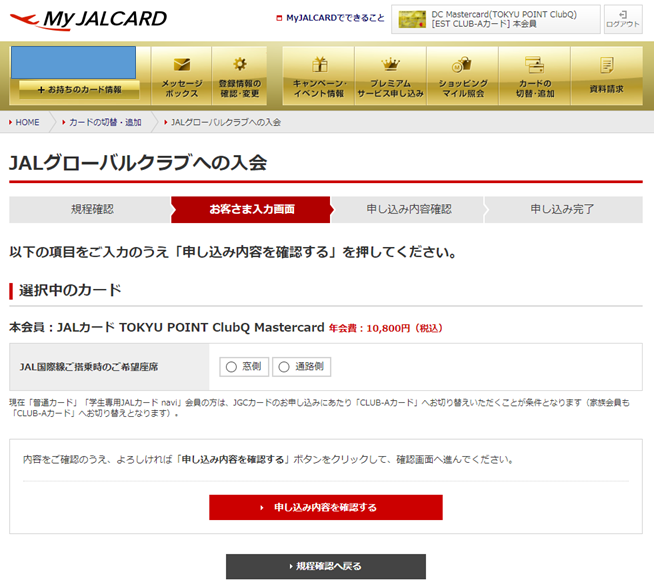Click the 選択中のカード heading
This screenshot has height=582, width=654.
click(70, 290)
